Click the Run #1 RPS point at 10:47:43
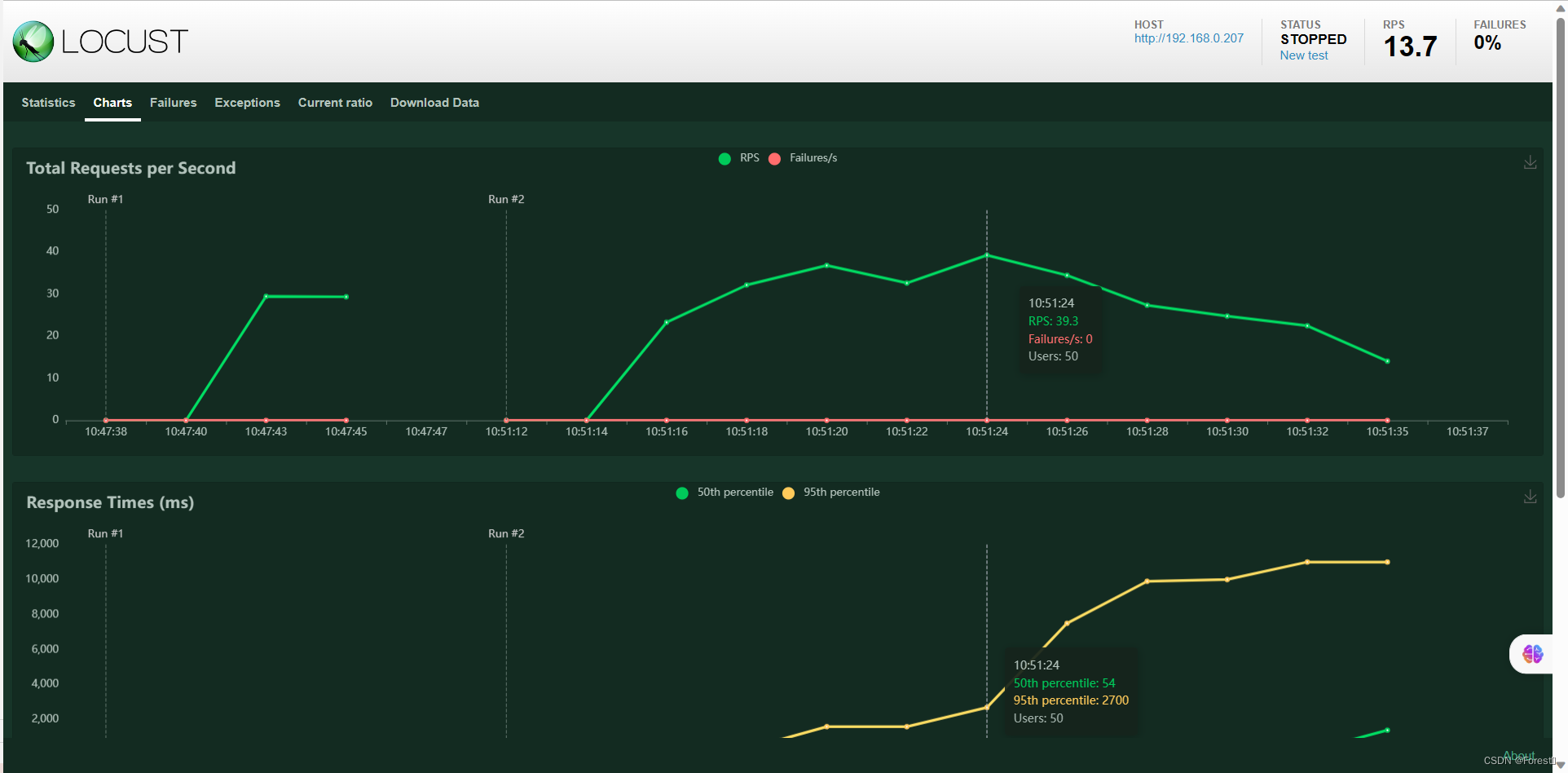 pyautogui.click(x=266, y=296)
